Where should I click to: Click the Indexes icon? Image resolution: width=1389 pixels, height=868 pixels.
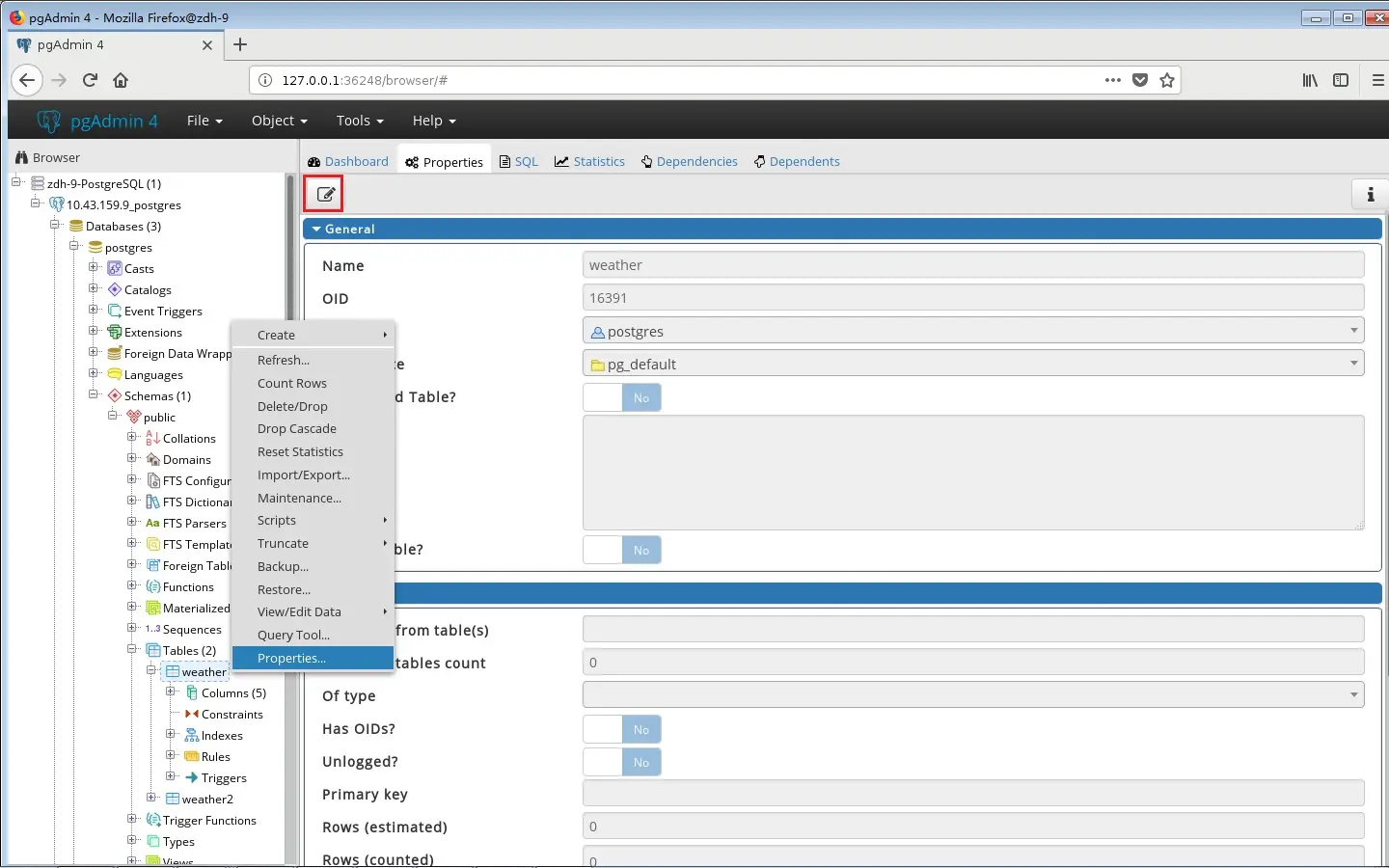click(192, 735)
